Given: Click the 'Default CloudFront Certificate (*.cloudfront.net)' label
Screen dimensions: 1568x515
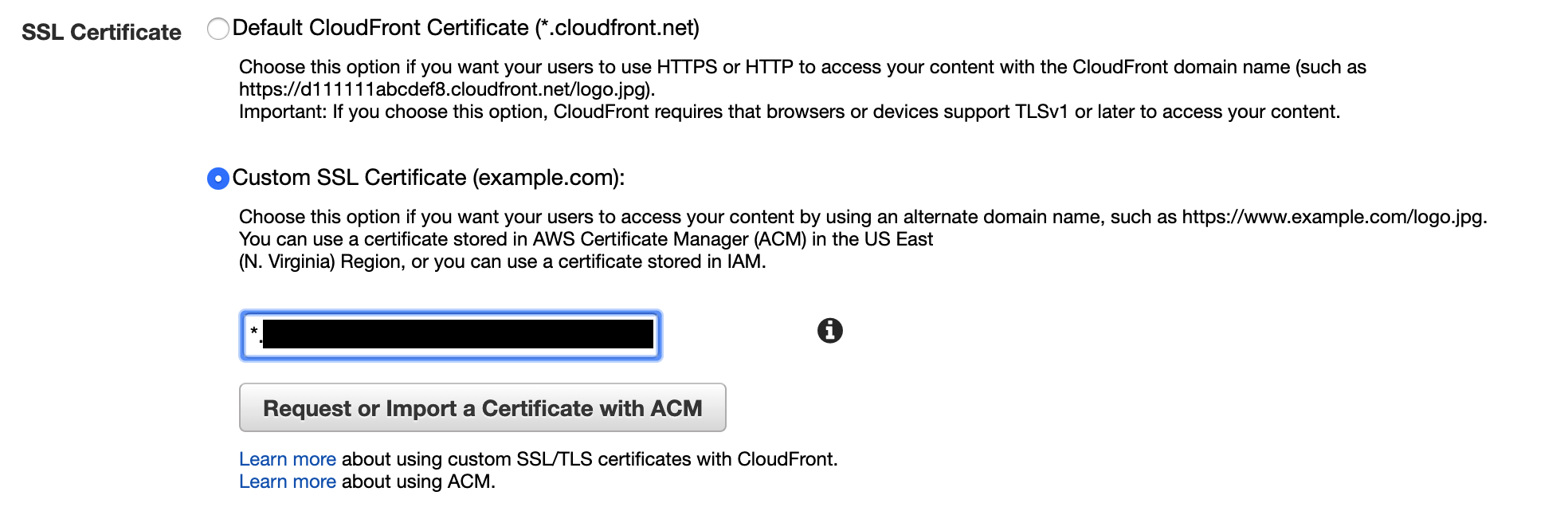Looking at the screenshot, I should pos(466,28).
